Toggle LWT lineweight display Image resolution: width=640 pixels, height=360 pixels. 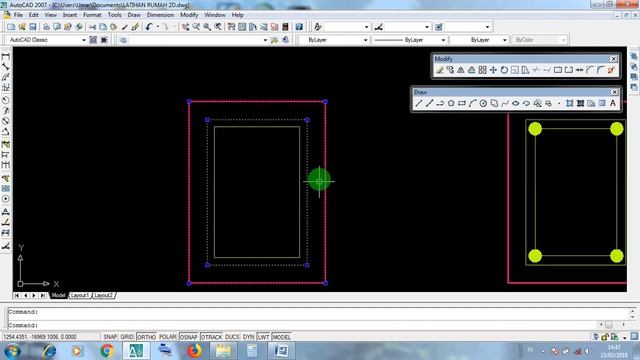(x=263, y=337)
